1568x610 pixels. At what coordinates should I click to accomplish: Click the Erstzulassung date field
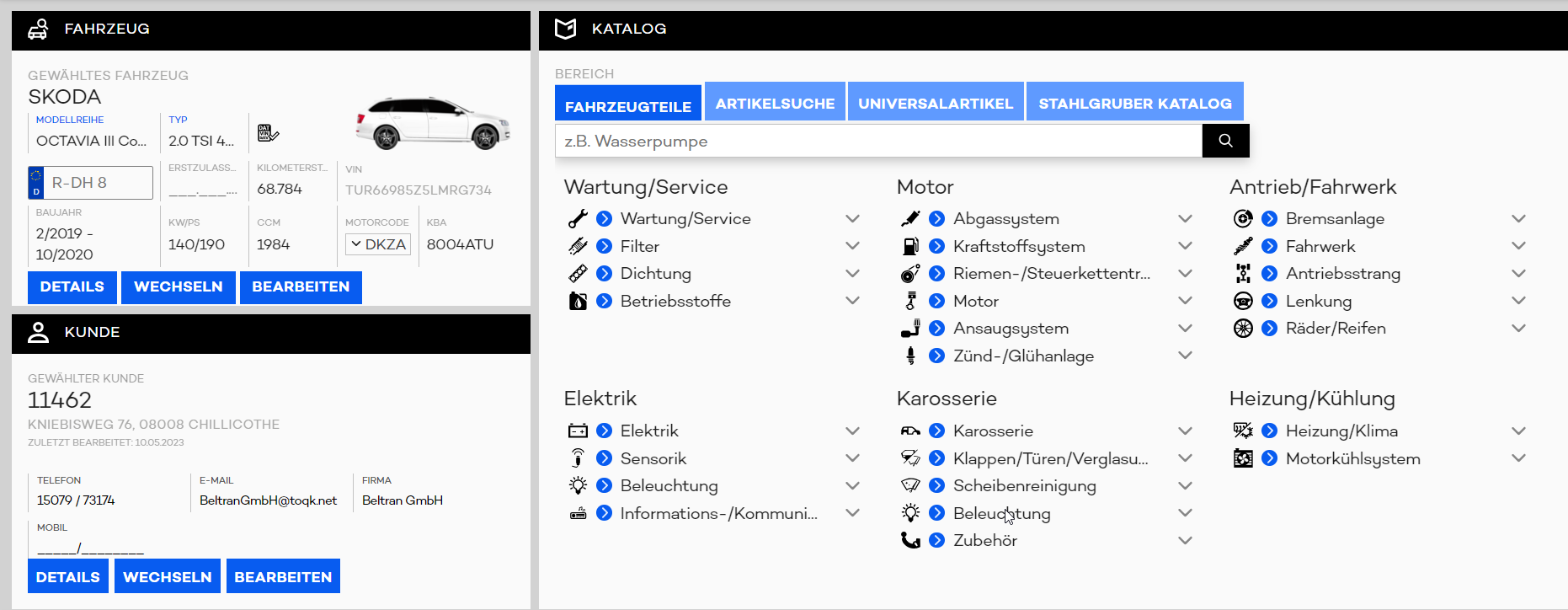tap(203, 190)
